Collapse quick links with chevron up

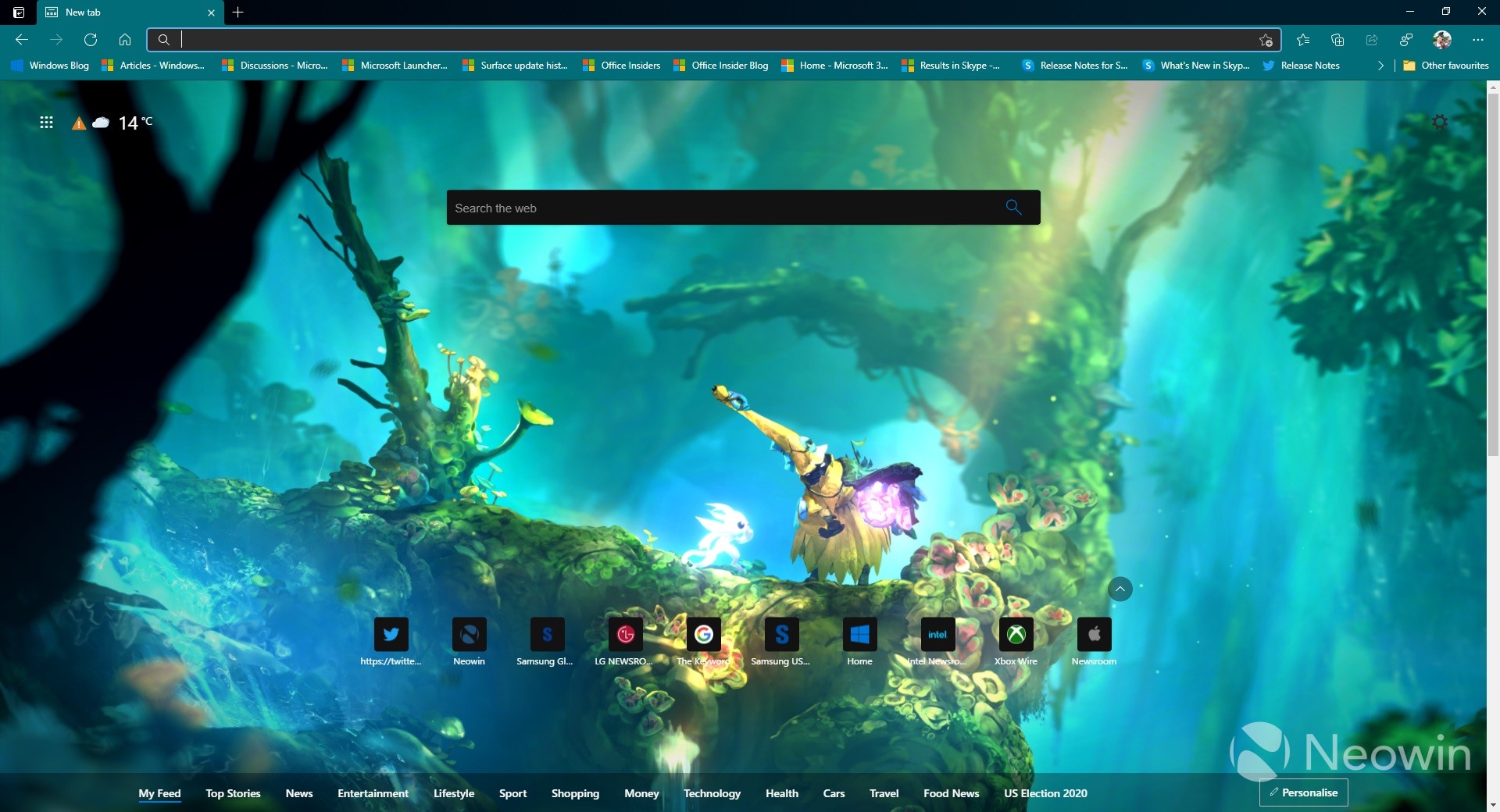(x=1120, y=589)
